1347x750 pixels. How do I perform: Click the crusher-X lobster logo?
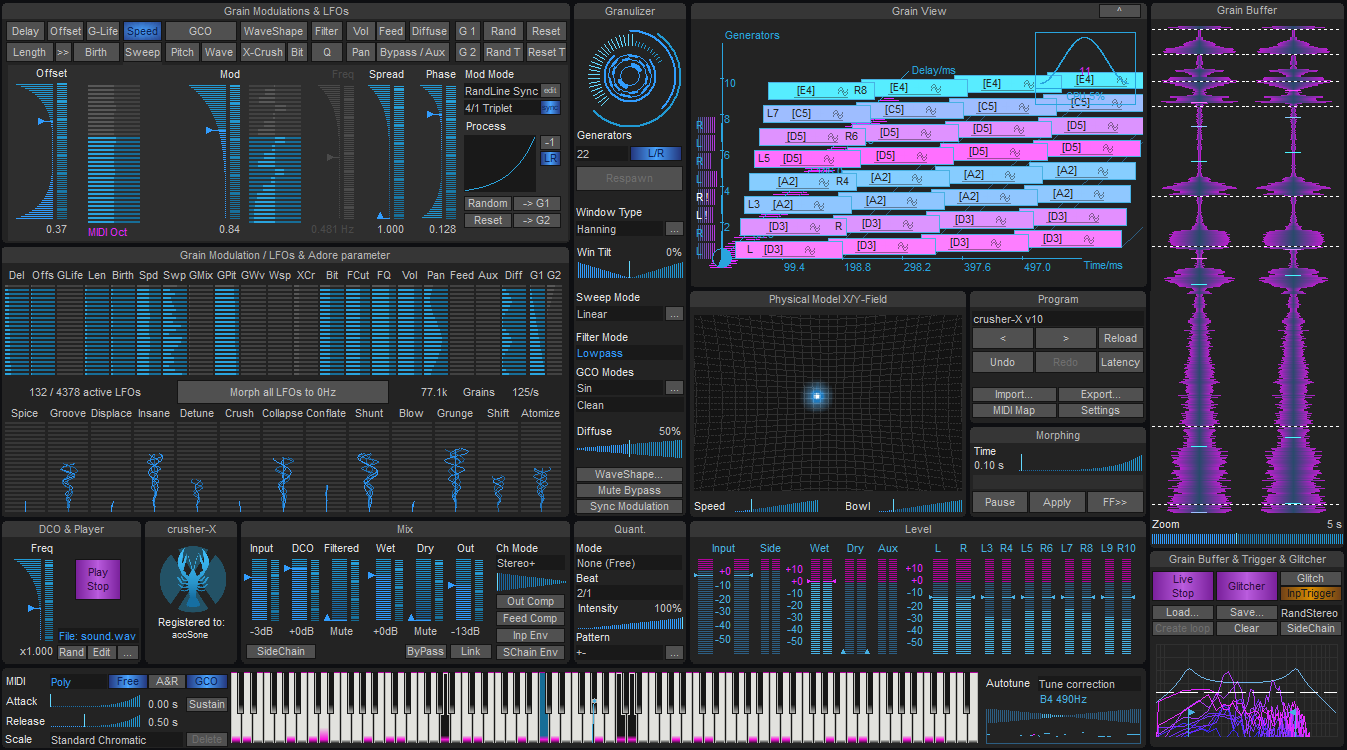pyautogui.click(x=191, y=581)
